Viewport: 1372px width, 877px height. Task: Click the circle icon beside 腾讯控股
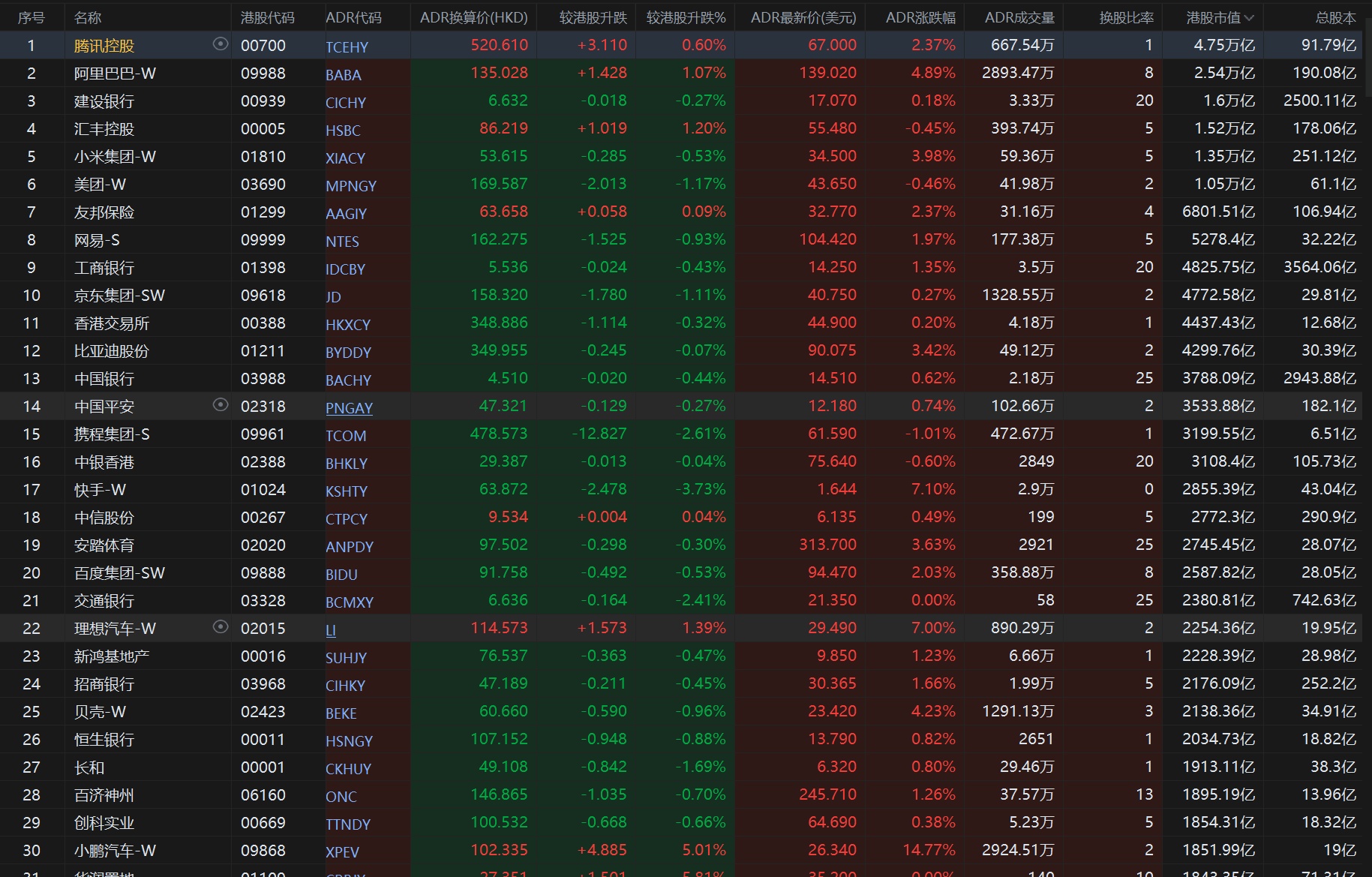tap(221, 44)
